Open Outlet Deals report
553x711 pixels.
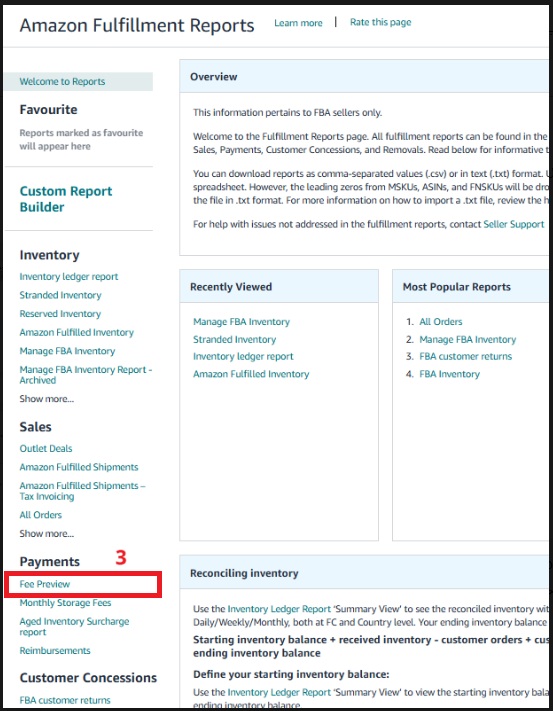point(46,448)
